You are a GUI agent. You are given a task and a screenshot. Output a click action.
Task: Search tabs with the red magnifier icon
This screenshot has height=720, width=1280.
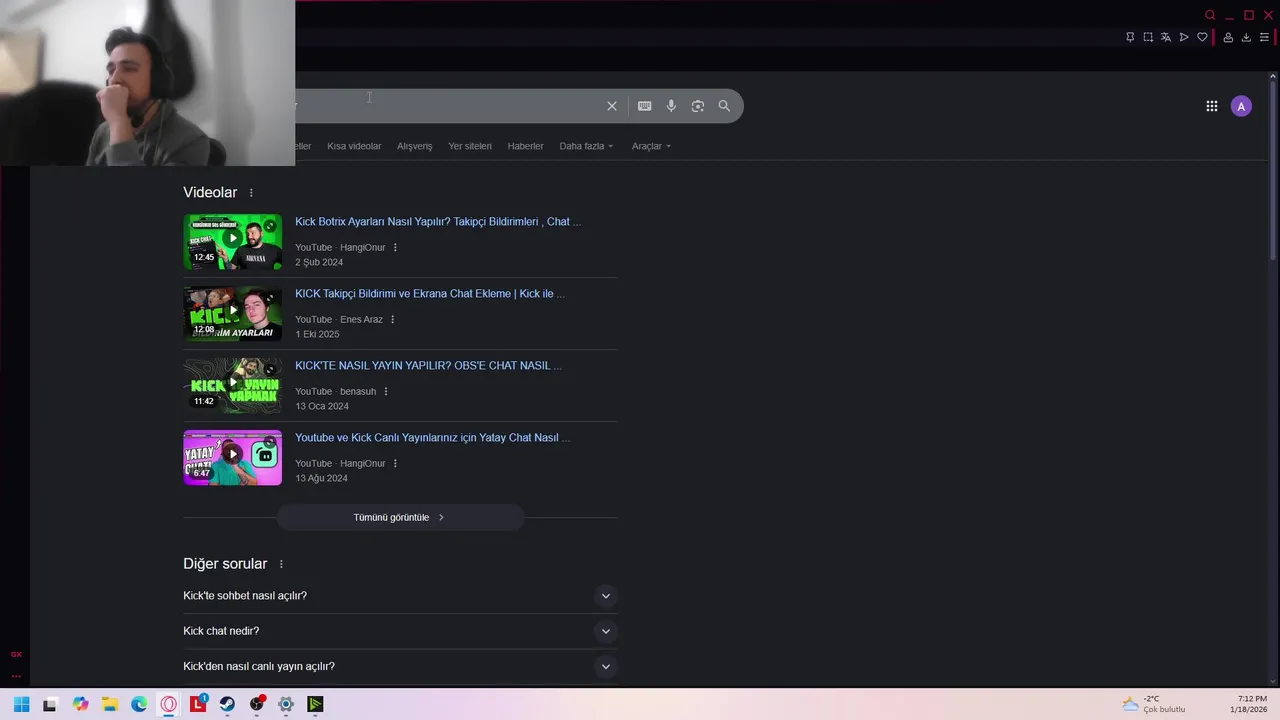point(1210,15)
